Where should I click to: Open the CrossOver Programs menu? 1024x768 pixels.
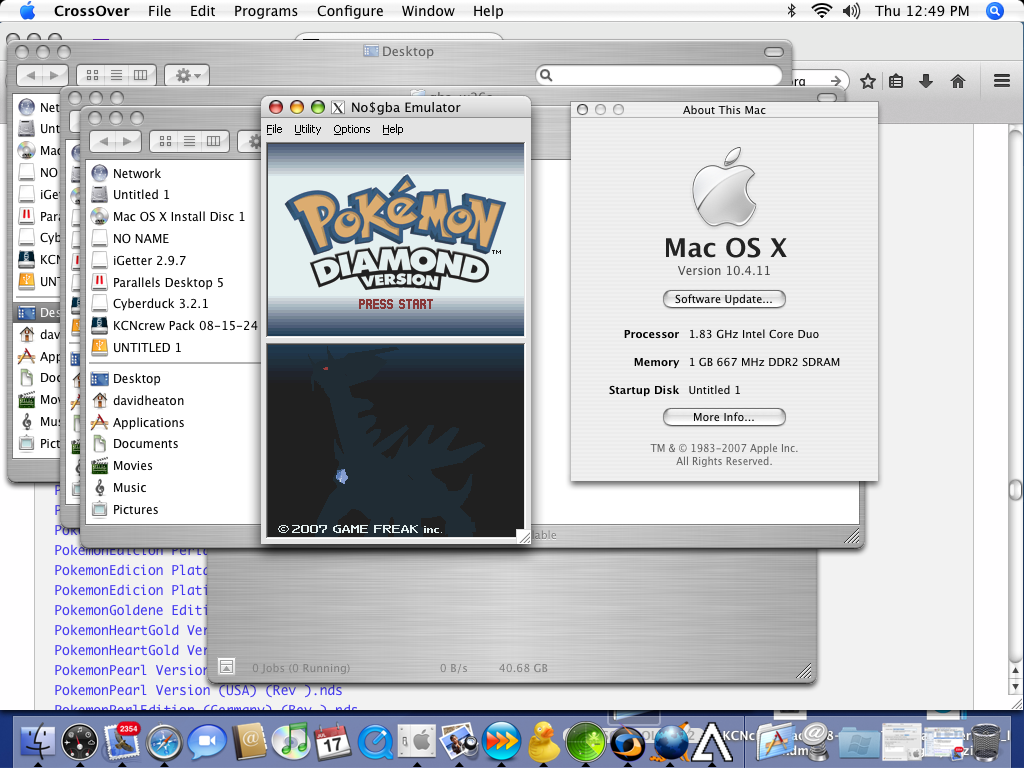tap(266, 11)
